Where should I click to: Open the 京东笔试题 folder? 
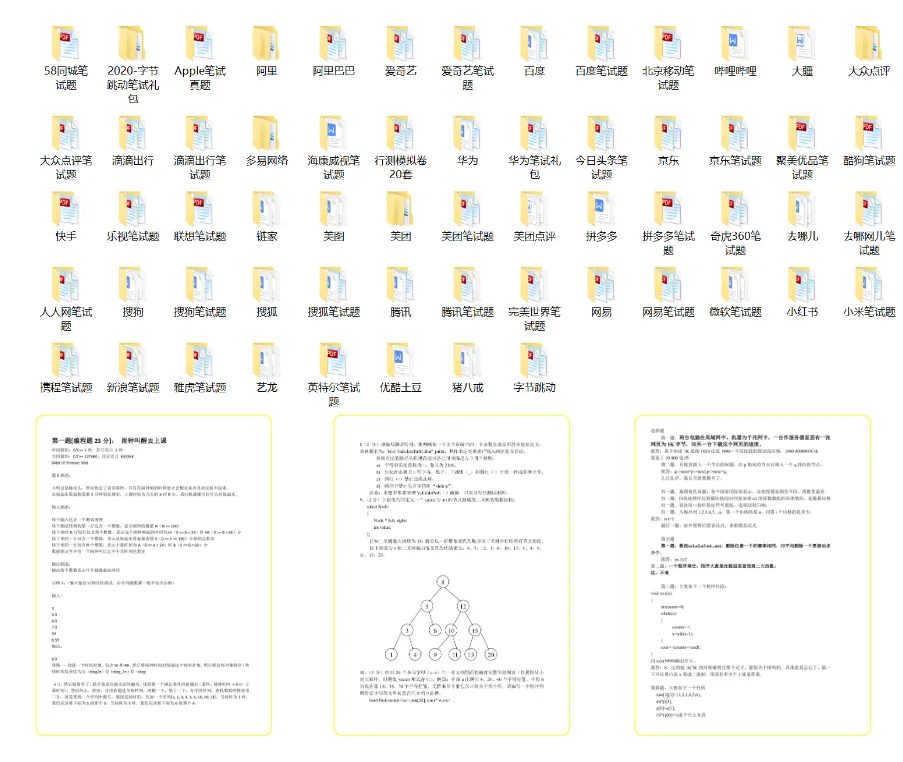tap(735, 133)
